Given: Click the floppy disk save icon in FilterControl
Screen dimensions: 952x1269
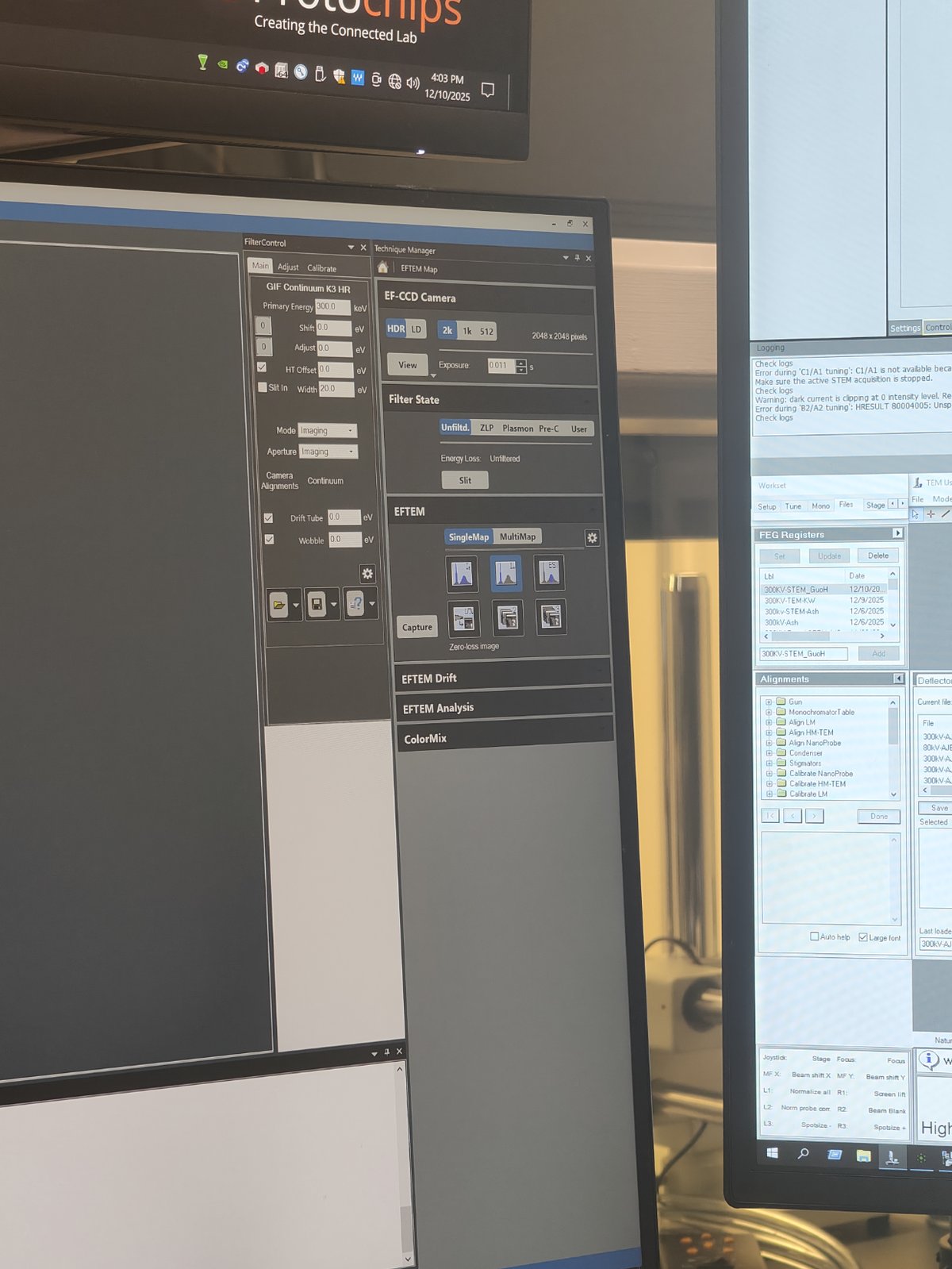Looking at the screenshot, I should tap(317, 605).
